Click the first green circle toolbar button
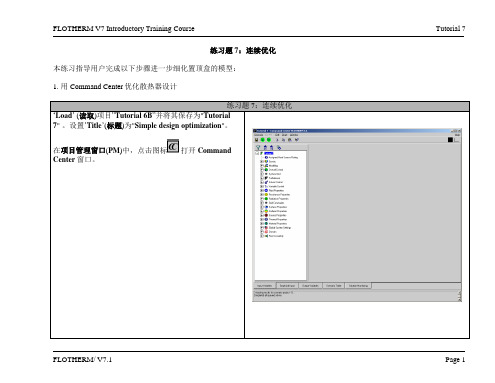 coord(263,140)
